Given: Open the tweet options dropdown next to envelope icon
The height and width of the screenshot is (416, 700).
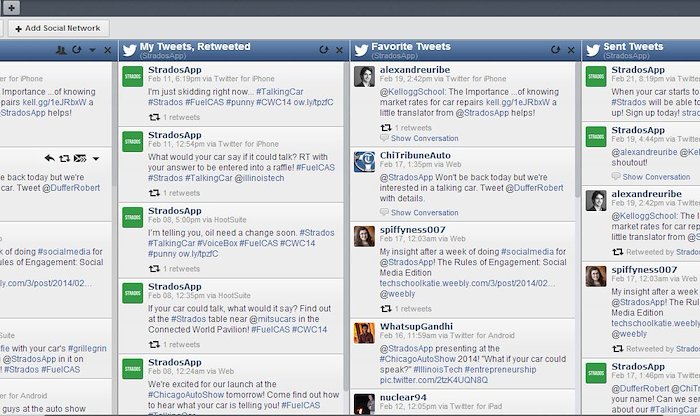Looking at the screenshot, I should point(96,159).
